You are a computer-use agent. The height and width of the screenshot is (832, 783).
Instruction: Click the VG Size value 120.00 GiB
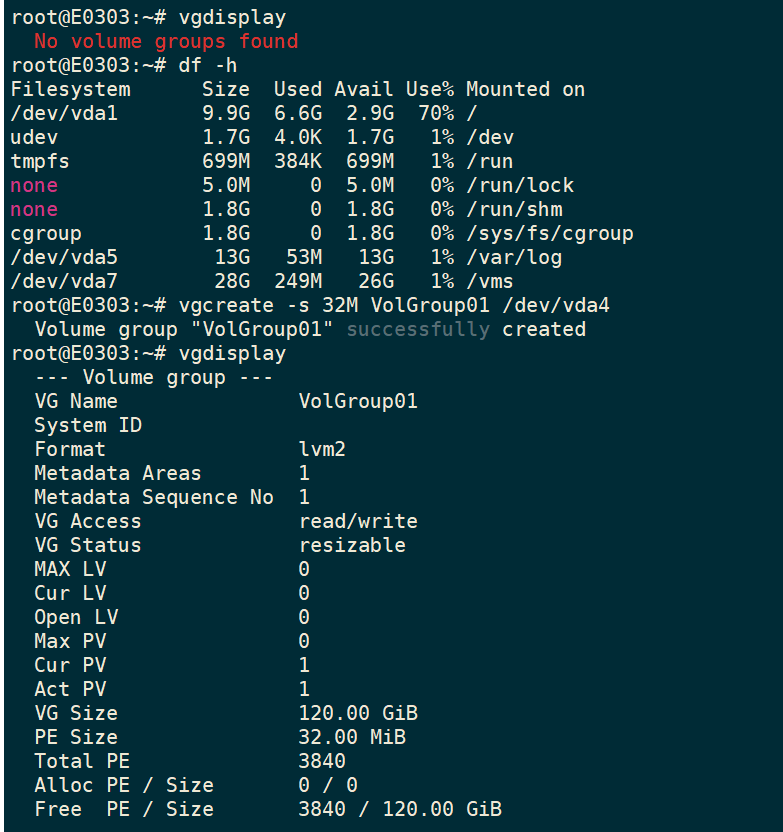[358, 713]
